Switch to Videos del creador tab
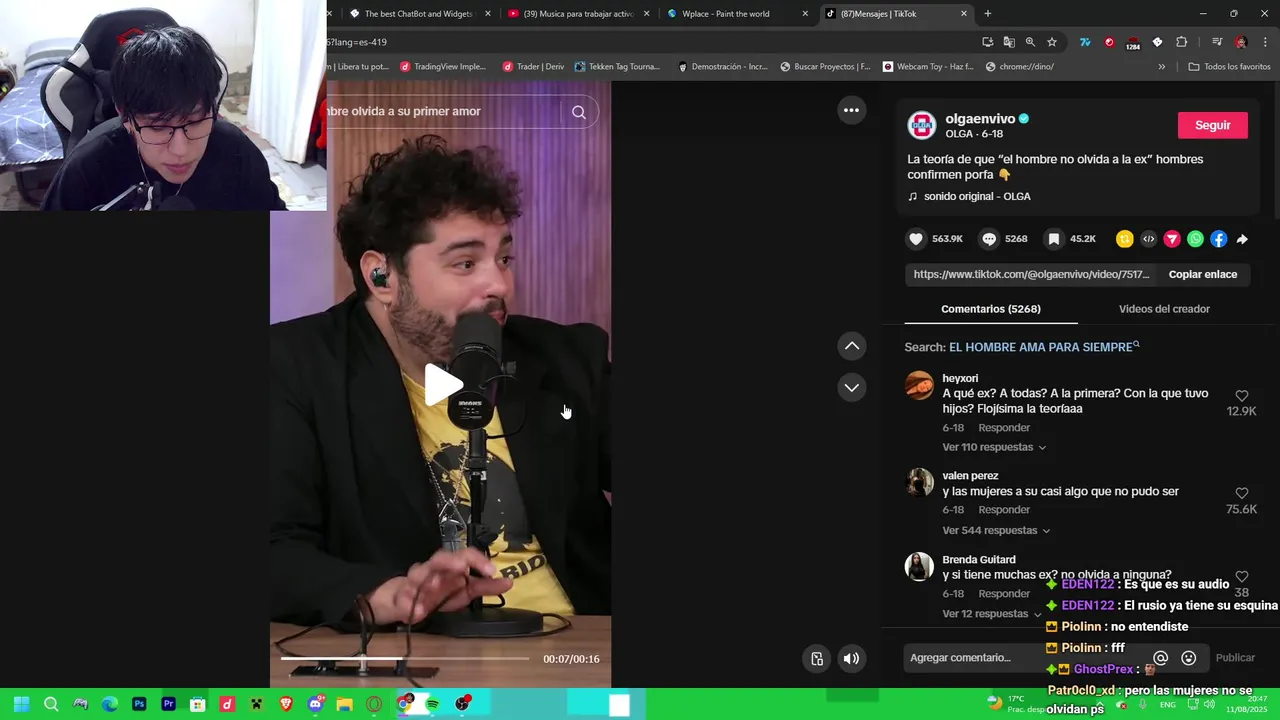 1164,309
